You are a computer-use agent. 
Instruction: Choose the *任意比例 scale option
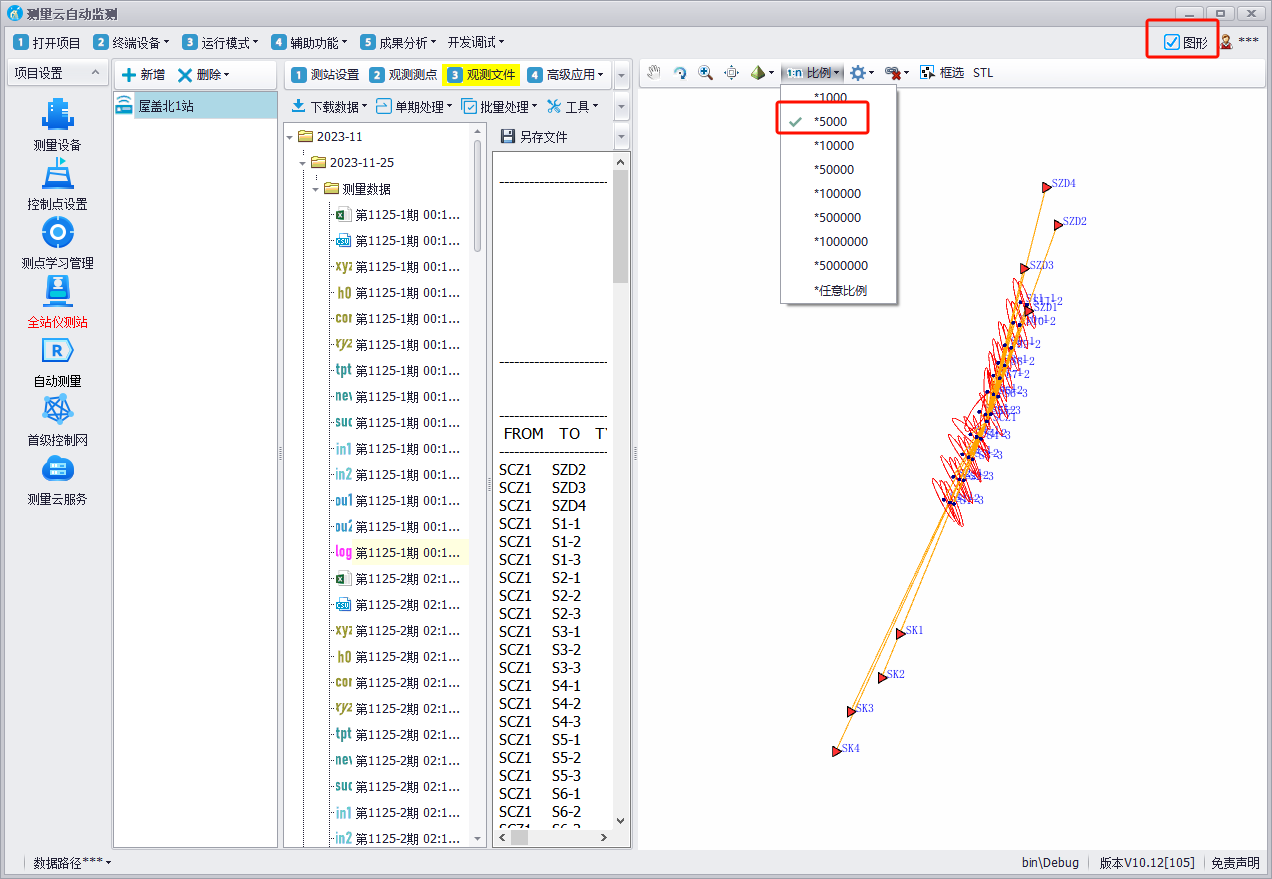(x=839, y=290)
